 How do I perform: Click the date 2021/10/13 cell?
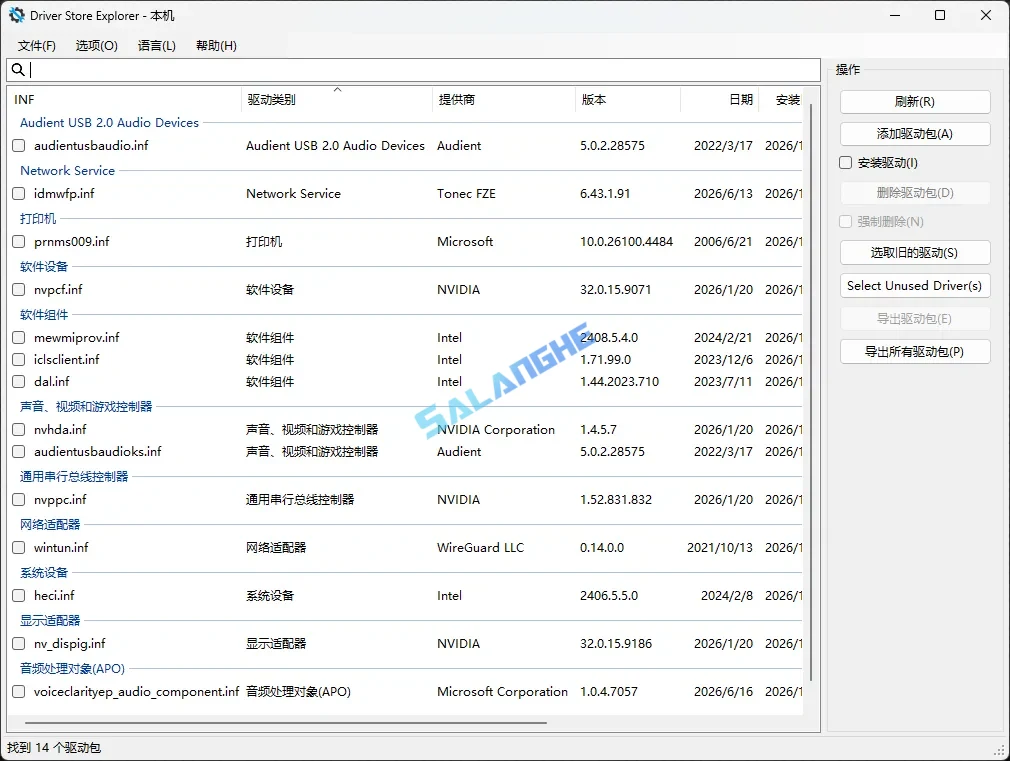[719, 548]
